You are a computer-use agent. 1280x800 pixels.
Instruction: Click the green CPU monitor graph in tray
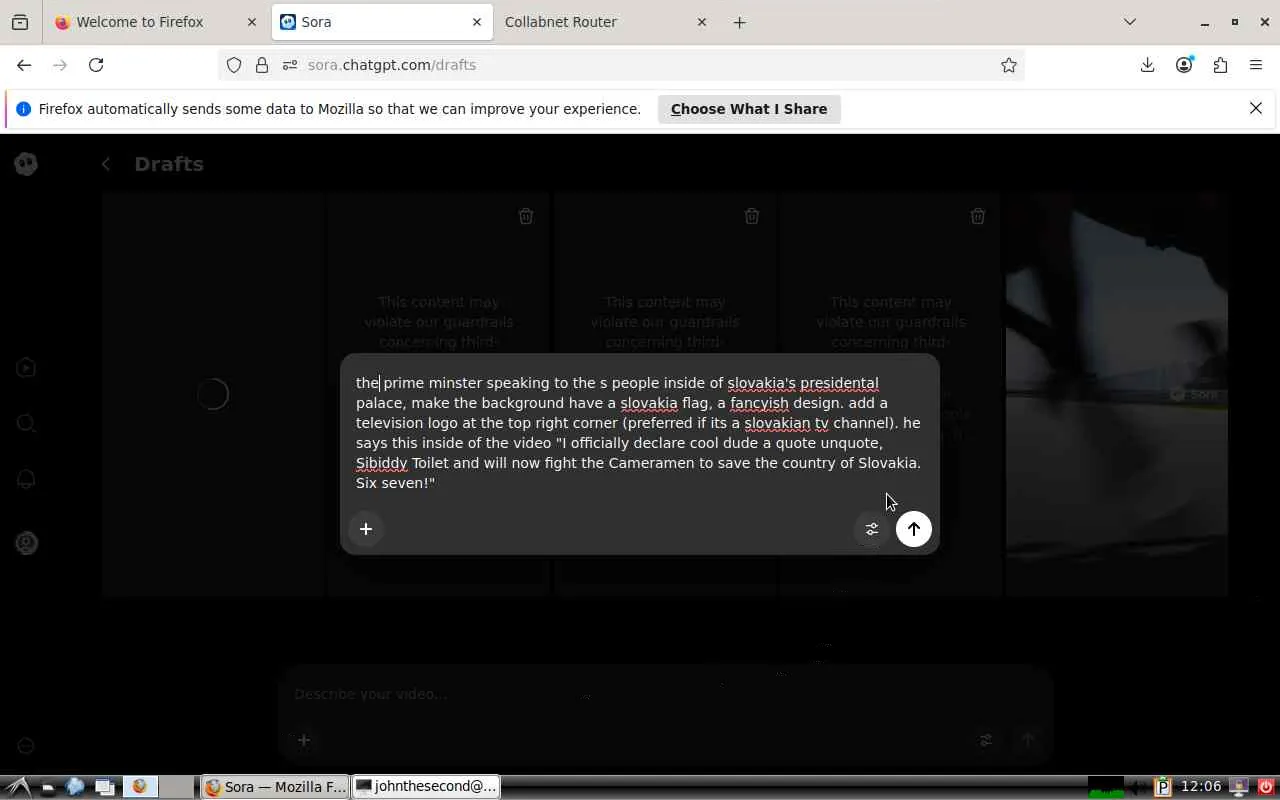(x=1107, y=787)
